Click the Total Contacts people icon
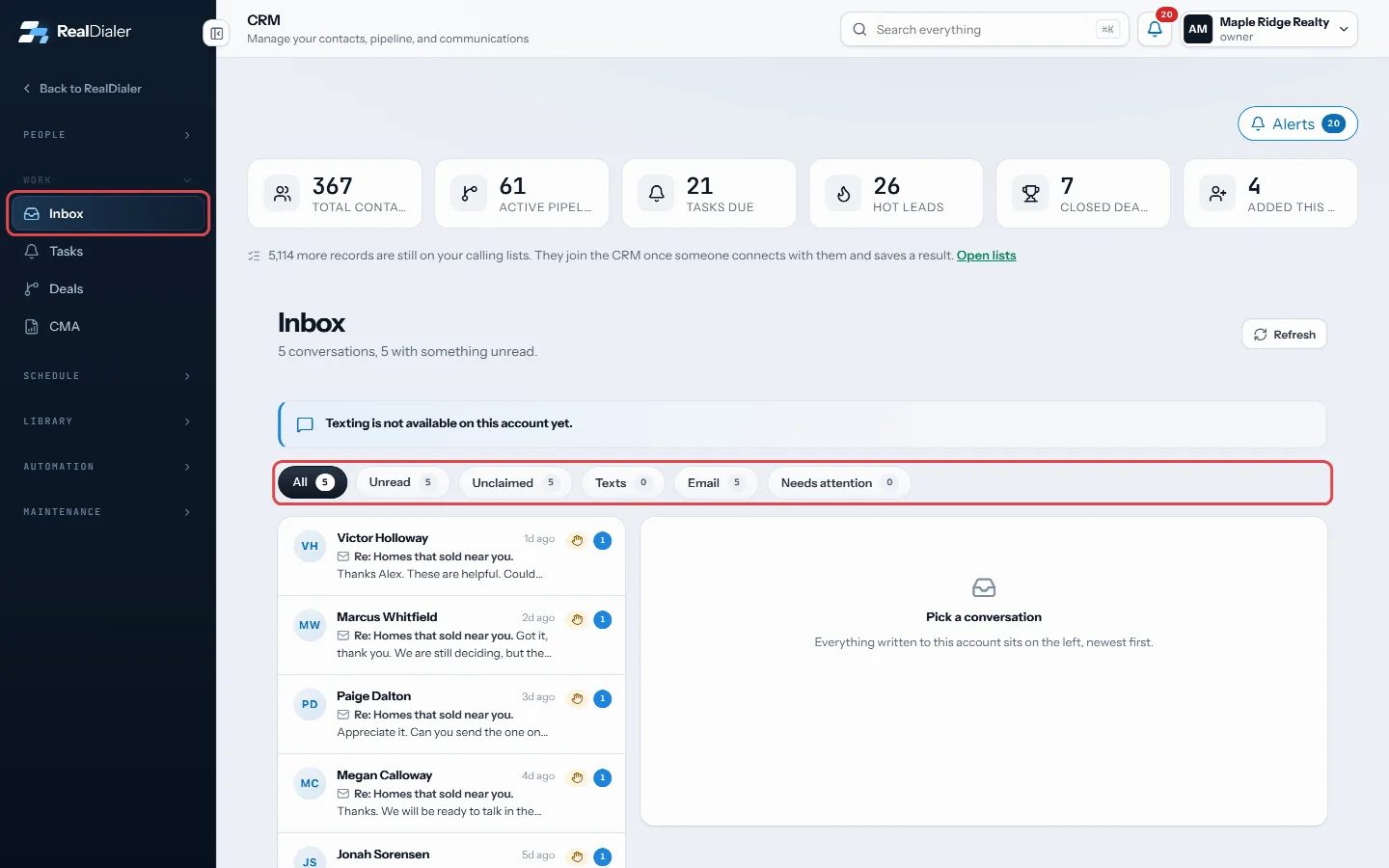The image size is (1389, 868). point(282,194)
